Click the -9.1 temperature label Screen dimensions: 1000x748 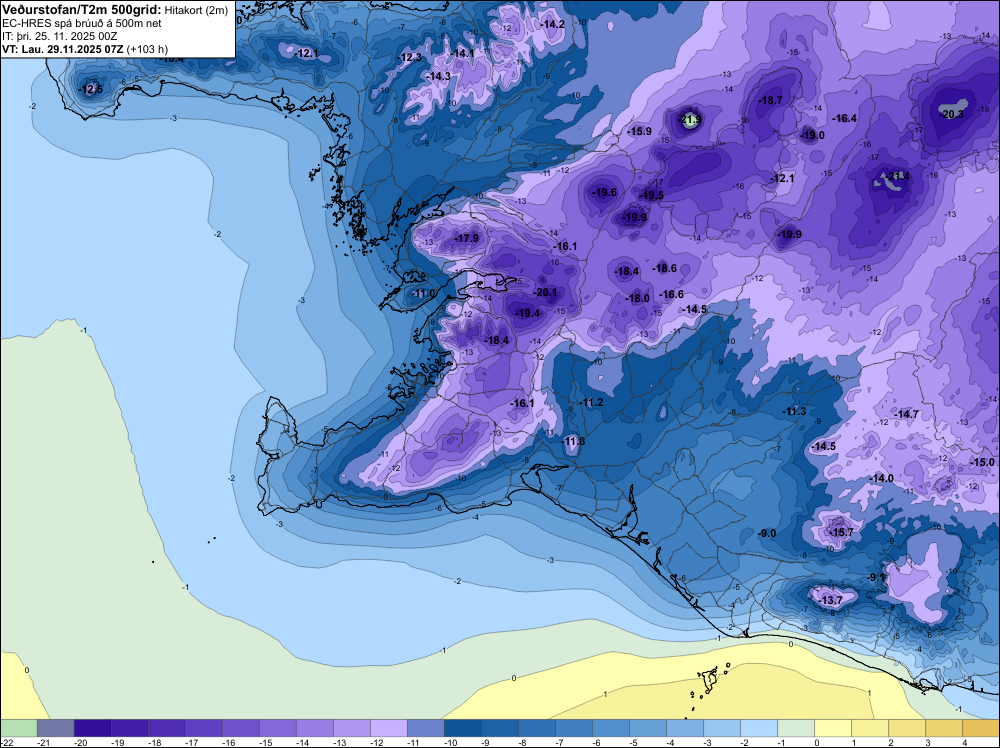click(877, 577)
